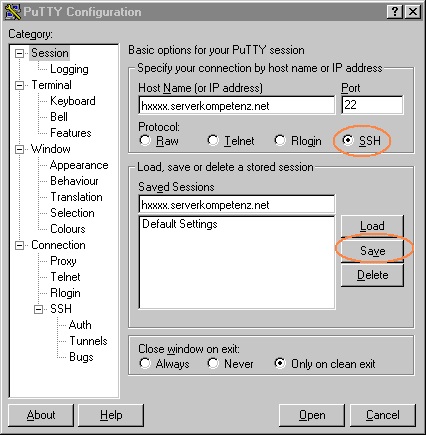This screenshot has height=436, width=426.
Task: Set close window on exit to Never
Action: (x=213, y=363)
